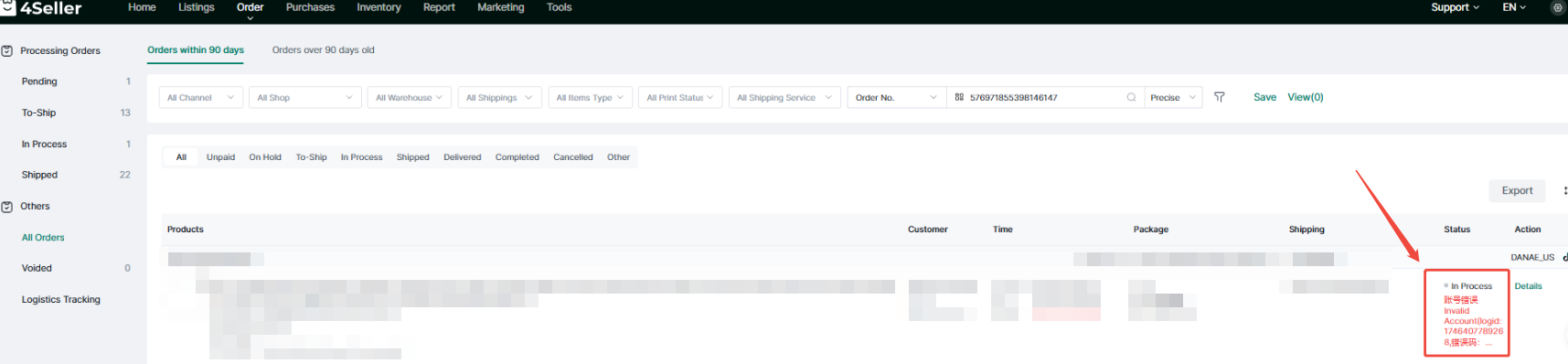Click inside the order number search field
This screenshot has height=364, width=1568.
(1046, 97)
